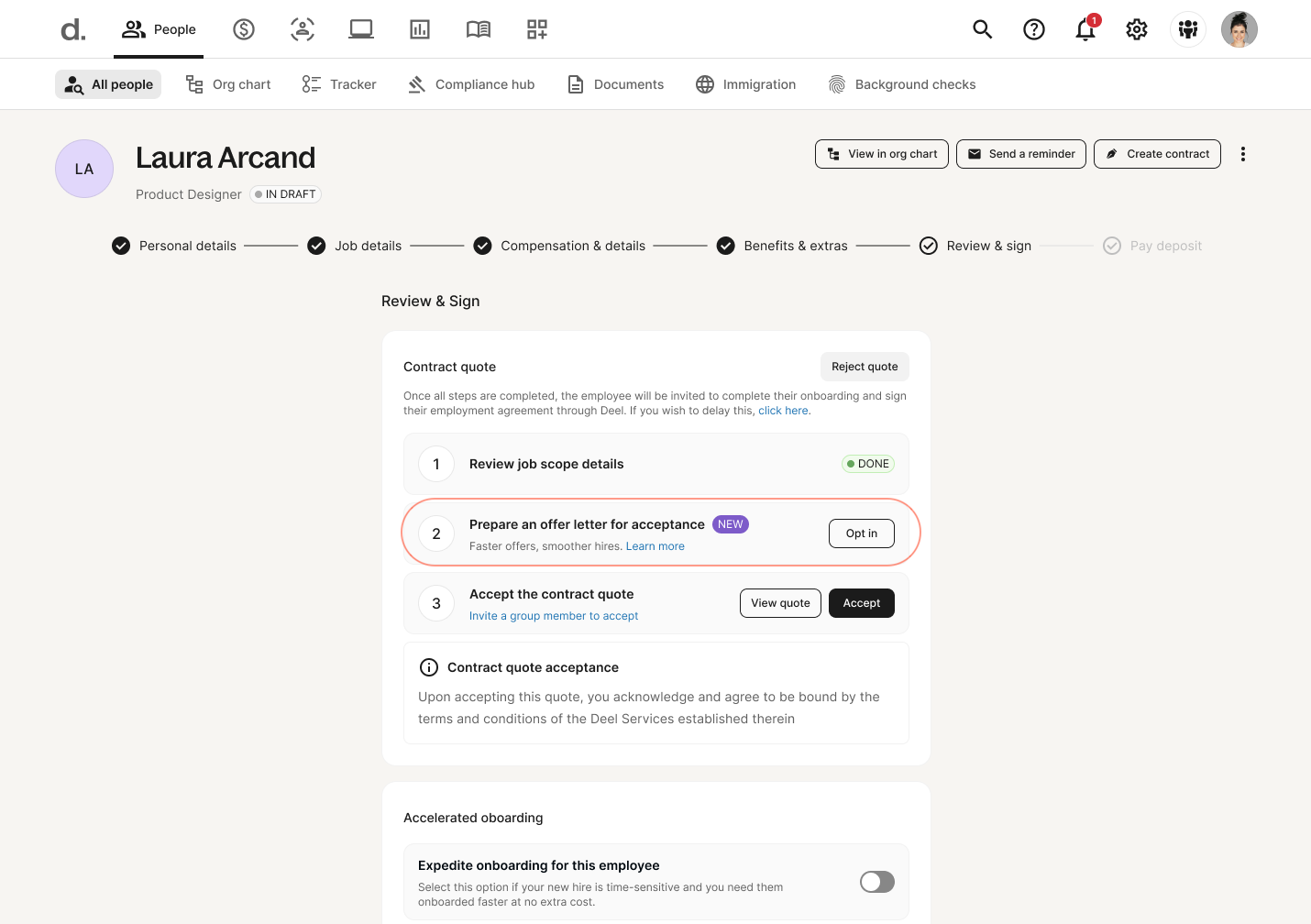Open the search icon in the top bar
The height and width of the screenshot is (924, 1311).
[x=982, y=29]
